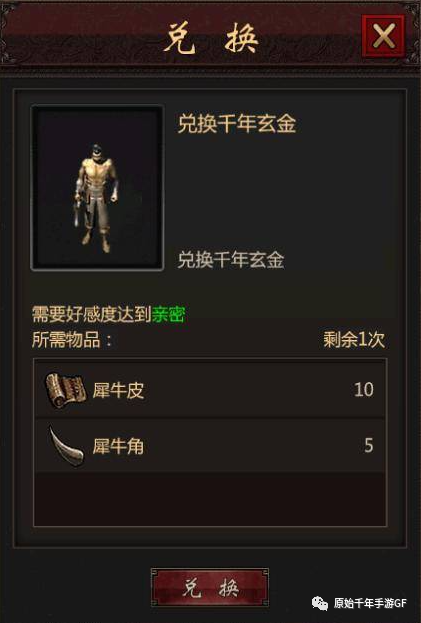
Task: Click the 犀牛角 item name
Action: coord(118,446)
